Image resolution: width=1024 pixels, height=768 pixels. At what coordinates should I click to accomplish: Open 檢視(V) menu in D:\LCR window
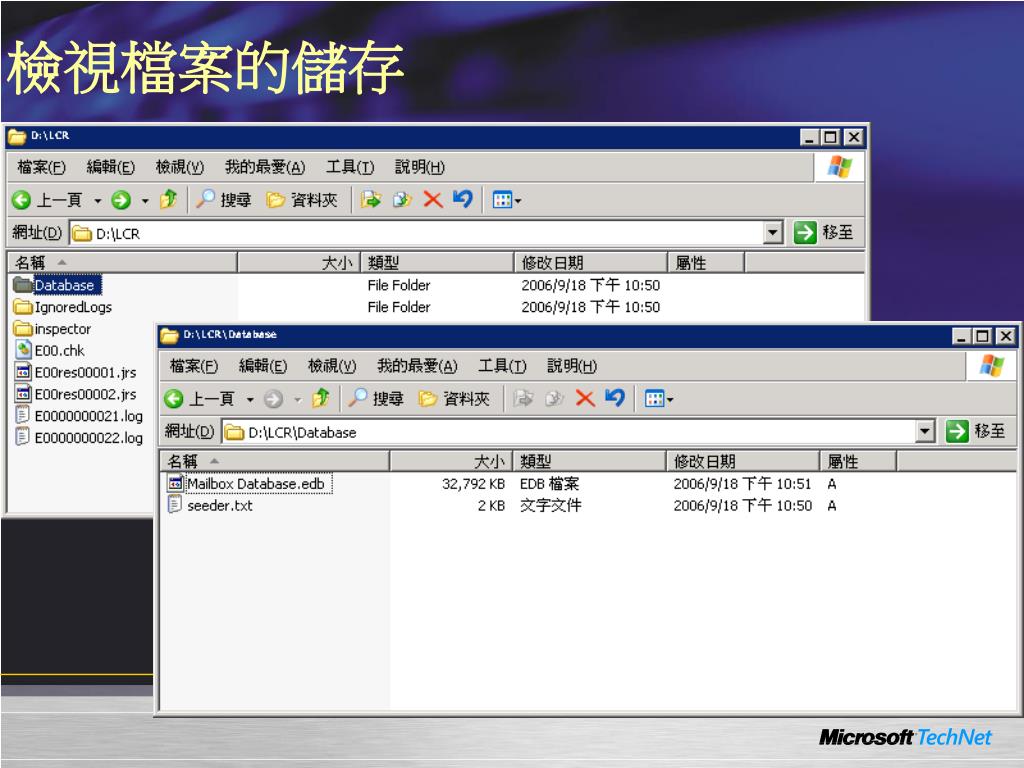180,167
